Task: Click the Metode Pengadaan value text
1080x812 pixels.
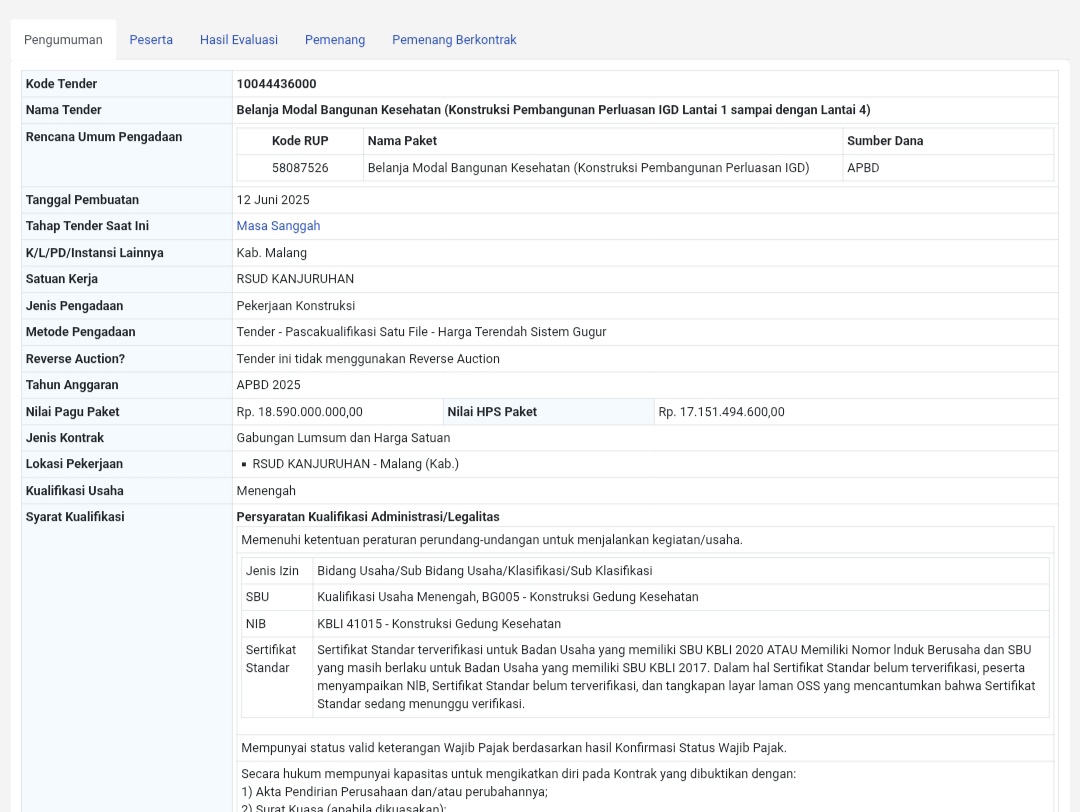Action: [421, 332]
